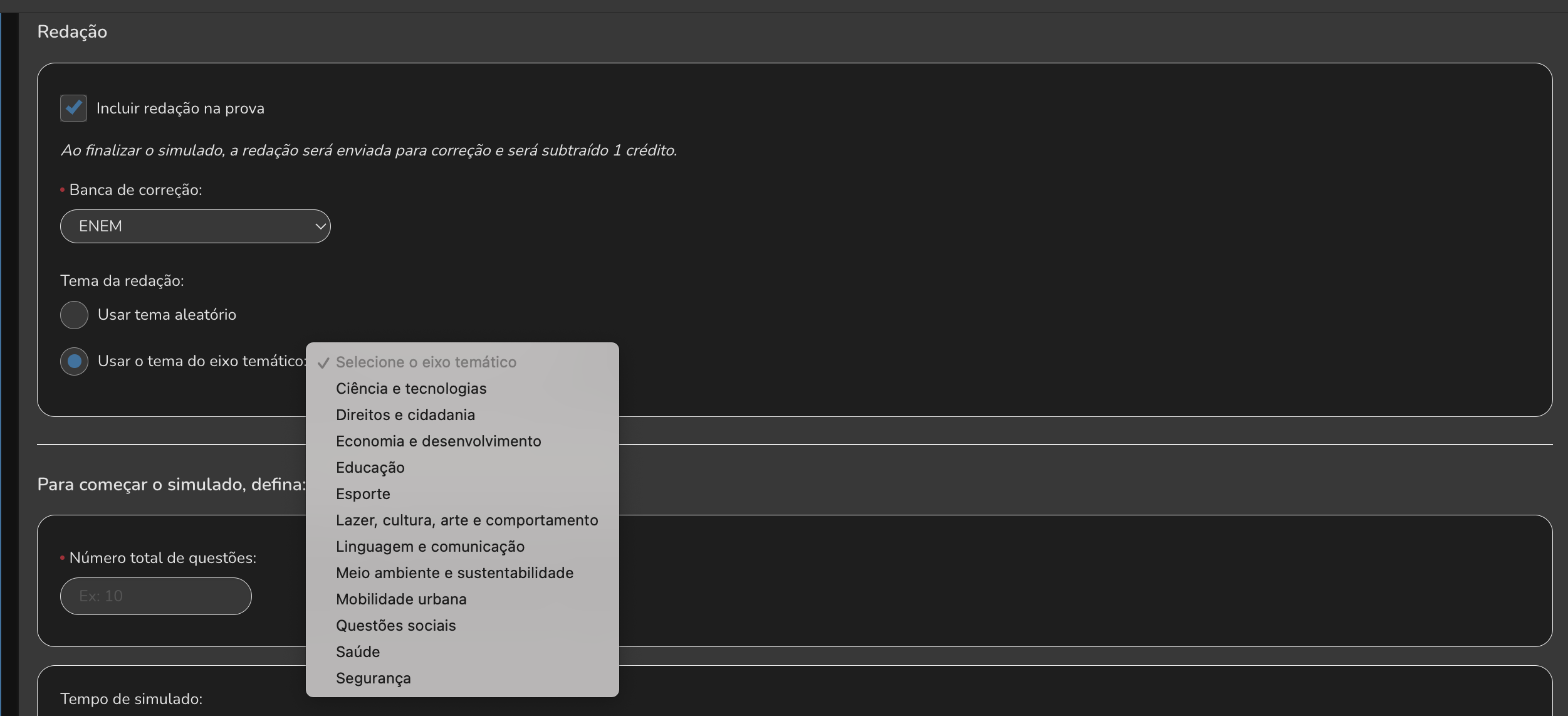The width and height of the screenshot is (1568, 716).
Task: Click the Usar tema aleatório label
Action: pyautogui.click(x=167, y=315)
